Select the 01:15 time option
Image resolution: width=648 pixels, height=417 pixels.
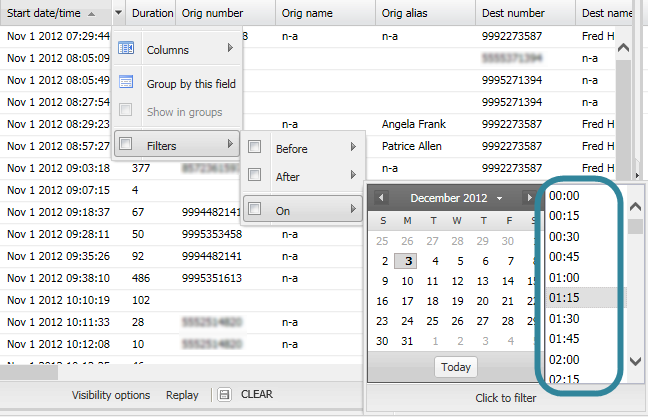(x=566, y=297)
